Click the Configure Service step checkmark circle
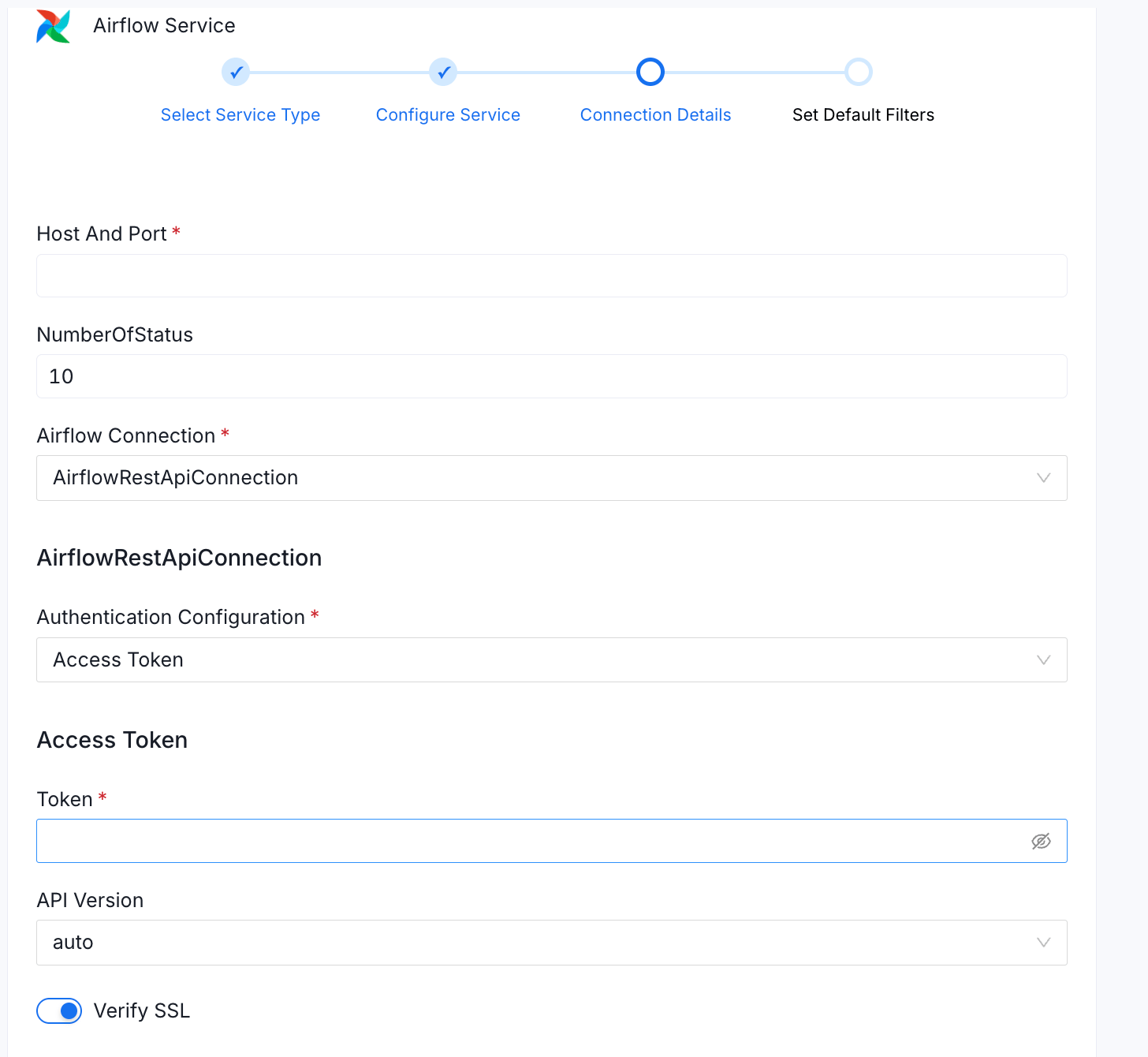This screenshot has width=1148, height=1057. [443, 72]
